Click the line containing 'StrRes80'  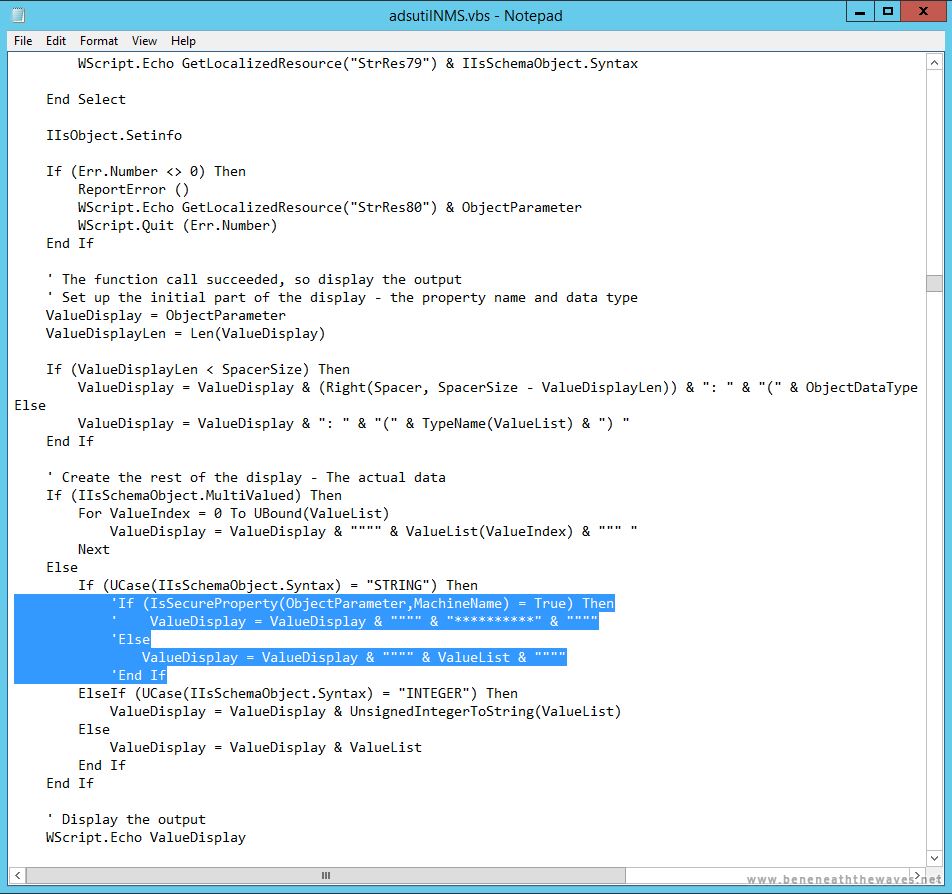[330, 207]
